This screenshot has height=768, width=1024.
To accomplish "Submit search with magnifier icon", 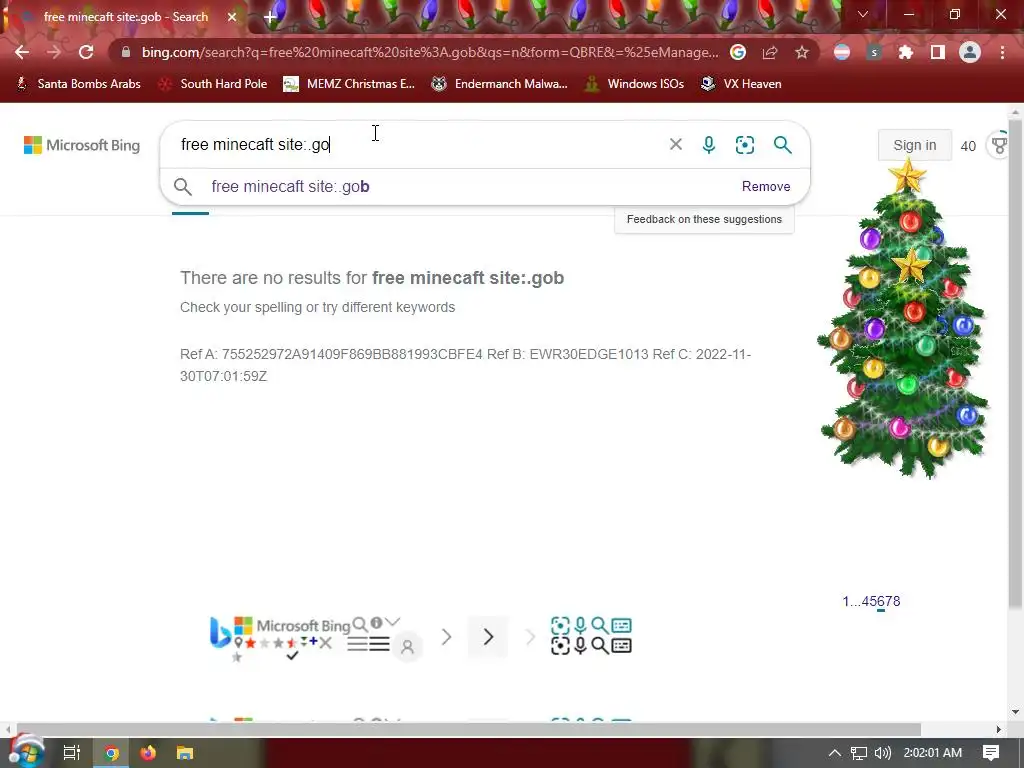I will pos(782,144).
